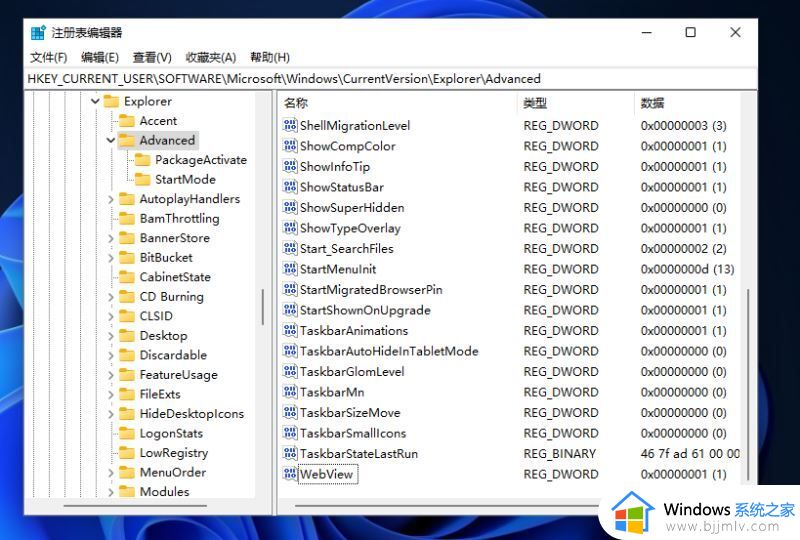This screenshot has height=540, width=800.
Task: Click the DWORD icon beside TaskbarSizeMove
Action: click(290, 412)
